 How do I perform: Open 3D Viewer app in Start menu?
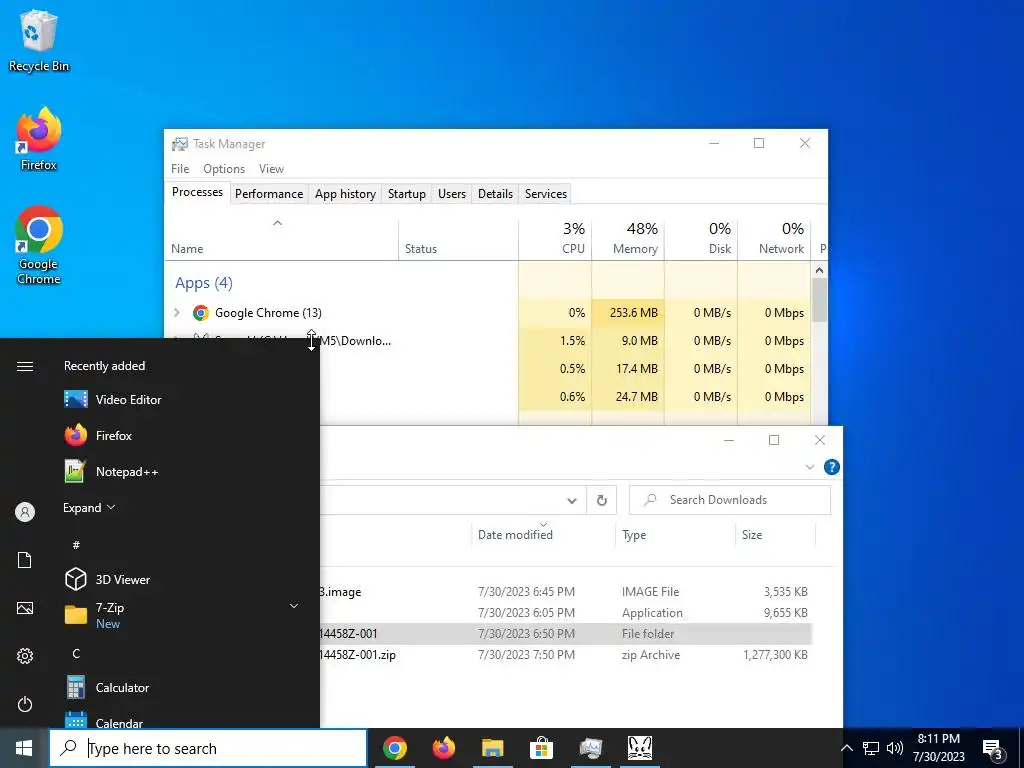coord(107,579)
